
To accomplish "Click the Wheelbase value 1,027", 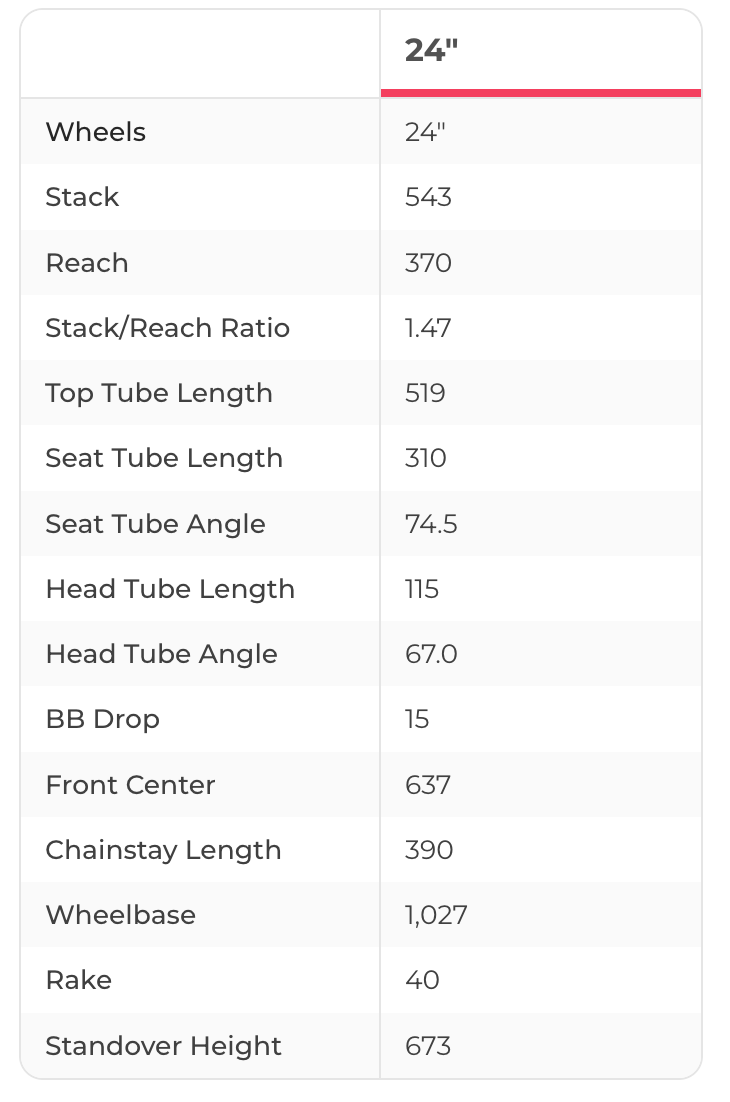I will [436, 915].
